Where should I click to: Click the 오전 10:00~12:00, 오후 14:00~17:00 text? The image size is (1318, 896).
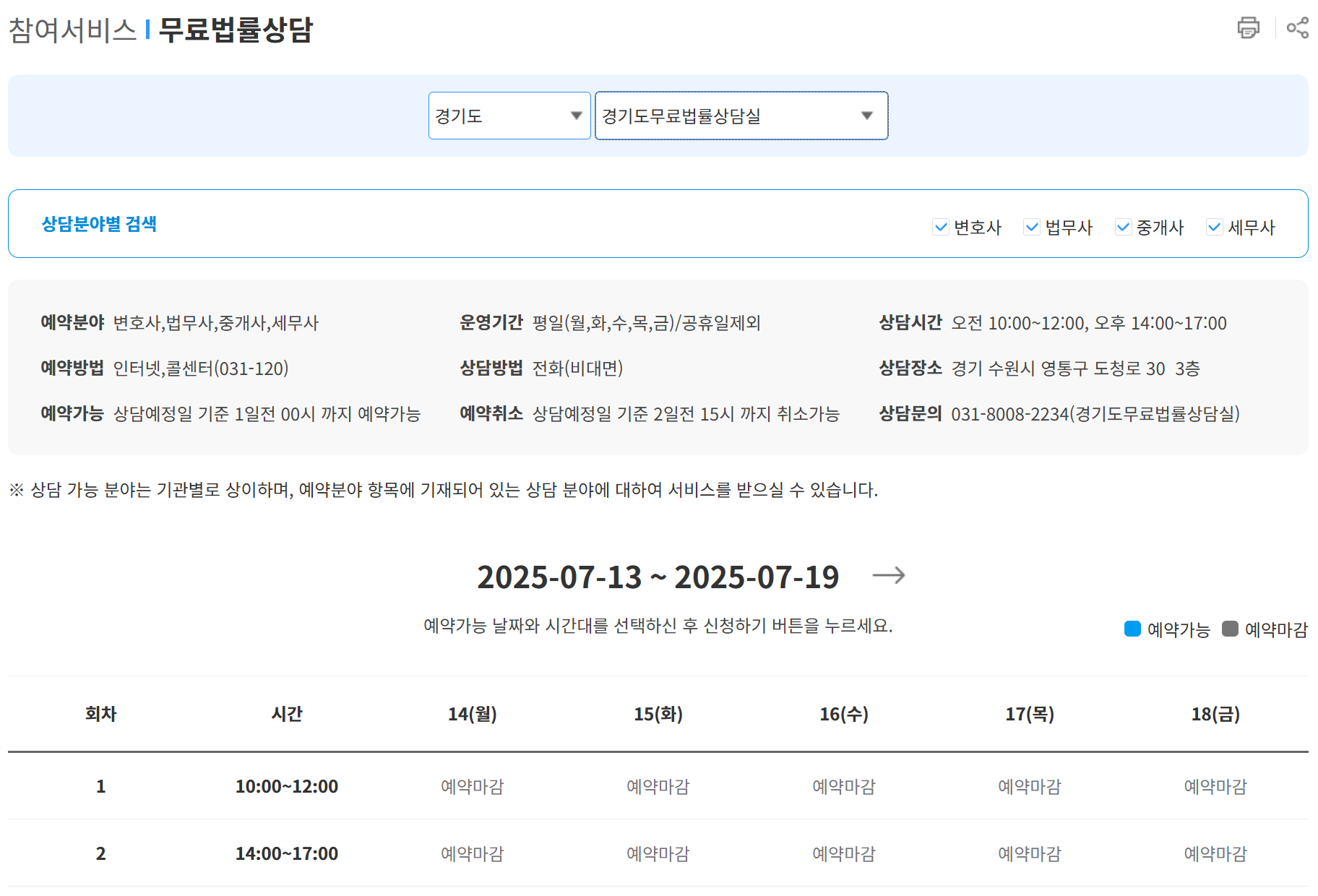coord(1089,323)
